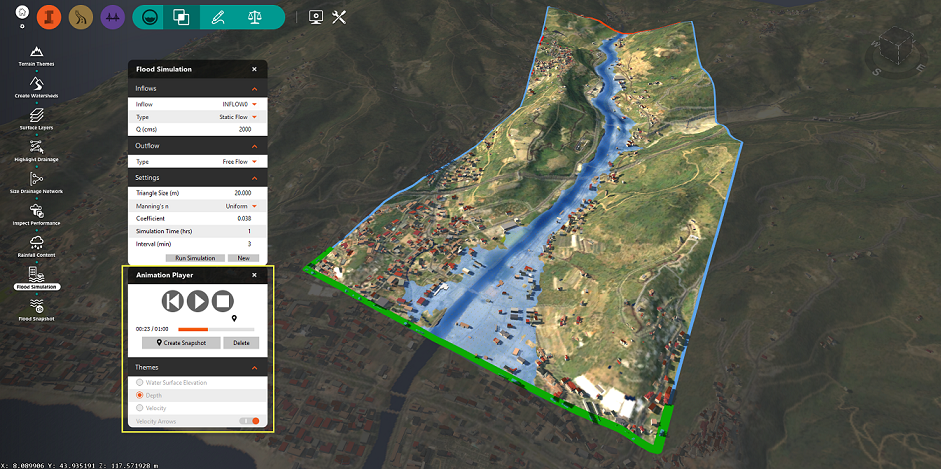Open the purple bridge design tools icon

click(x=112, y=18)
